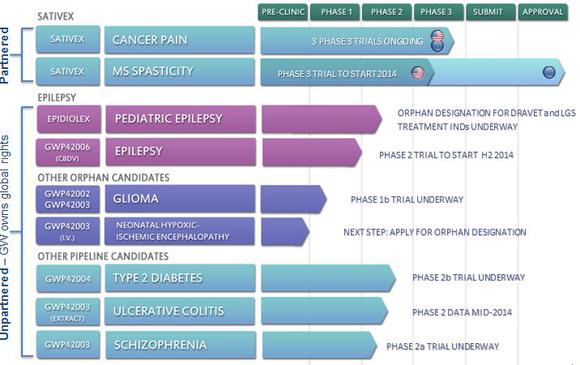Click the GLIOMA indication box

[x=180, y=199]
